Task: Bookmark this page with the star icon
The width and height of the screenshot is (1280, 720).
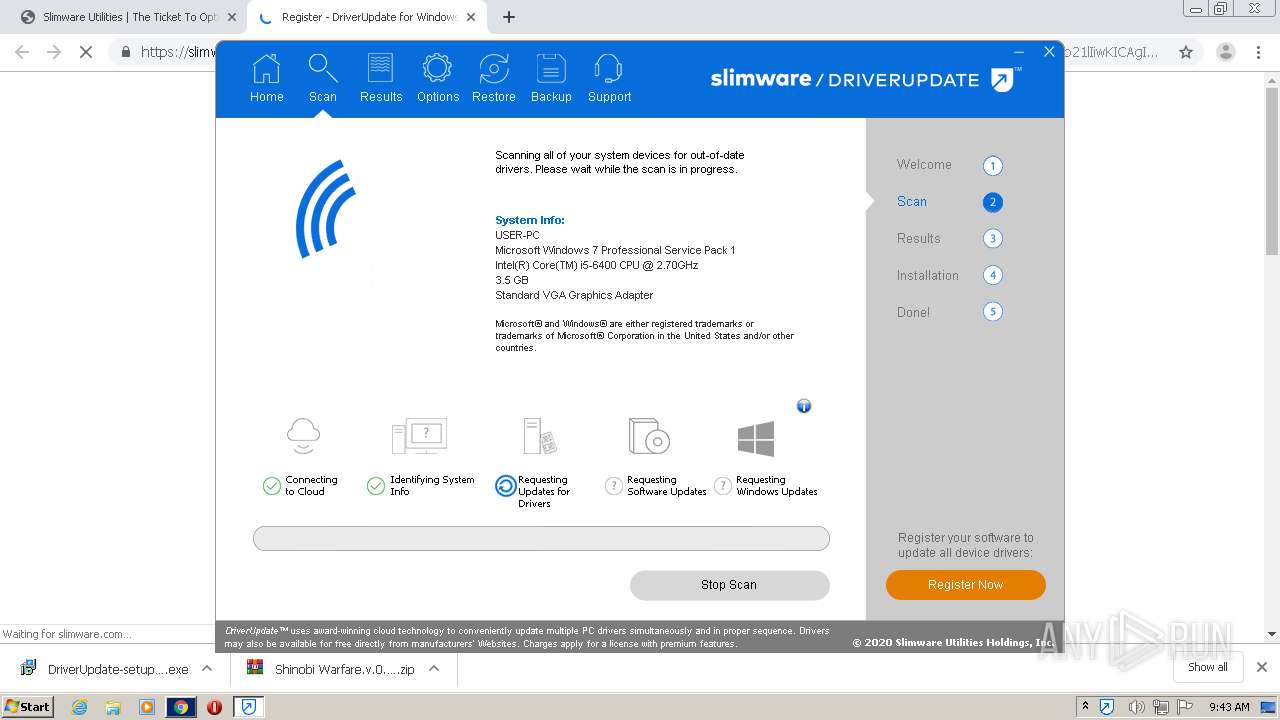Action: (1185, 52)
